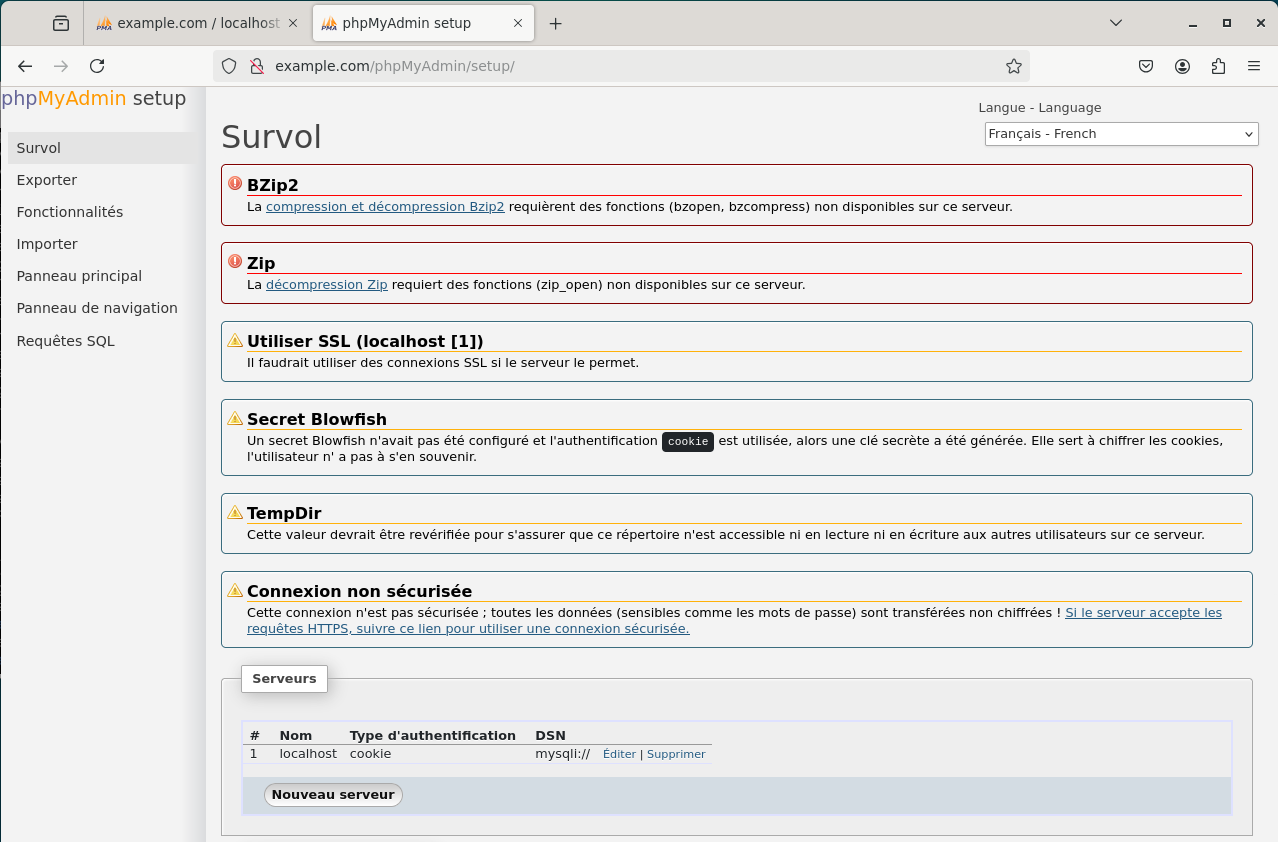
Task: Open the décompression Zip link
Action: 327,285
